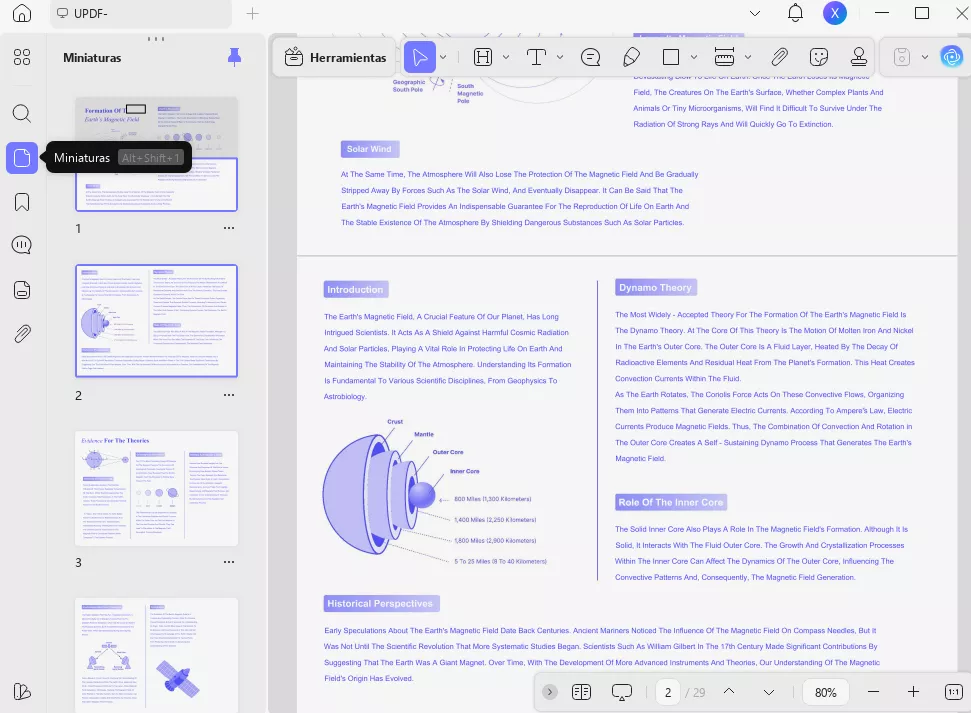This screenshot has height=713, width=971.
Task: Select the comment note tool
Action: (x=591, y=58)
